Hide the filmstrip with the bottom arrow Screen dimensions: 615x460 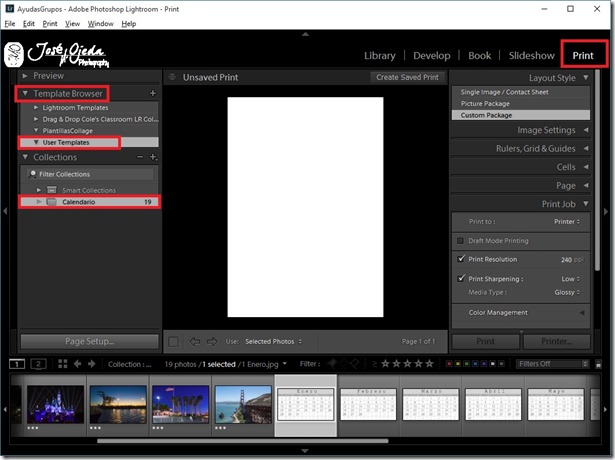click(305, 451)
